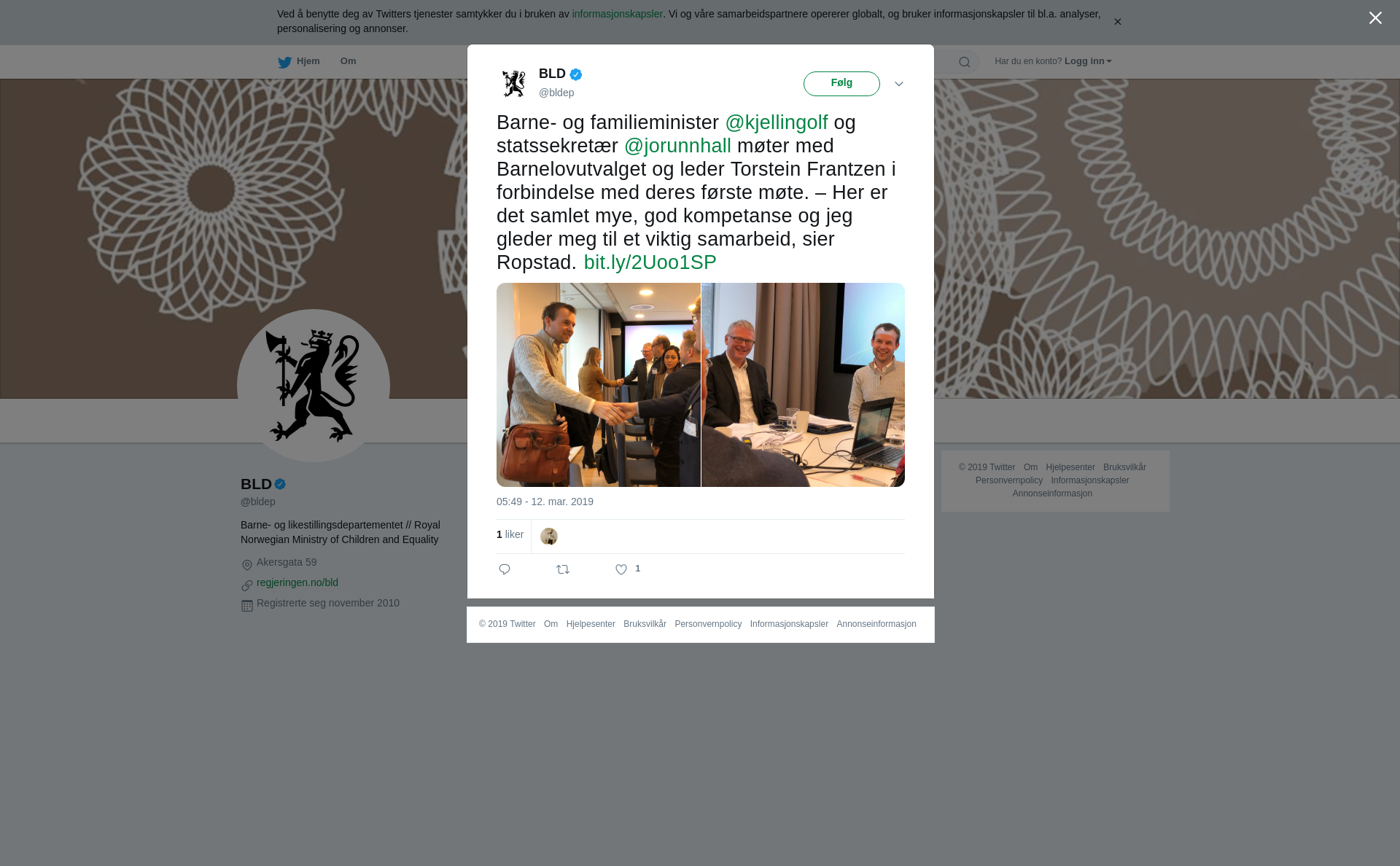The image size is (1400, 866).
Task: Open the Logg inn dropdown
Action: point(1088,61)
